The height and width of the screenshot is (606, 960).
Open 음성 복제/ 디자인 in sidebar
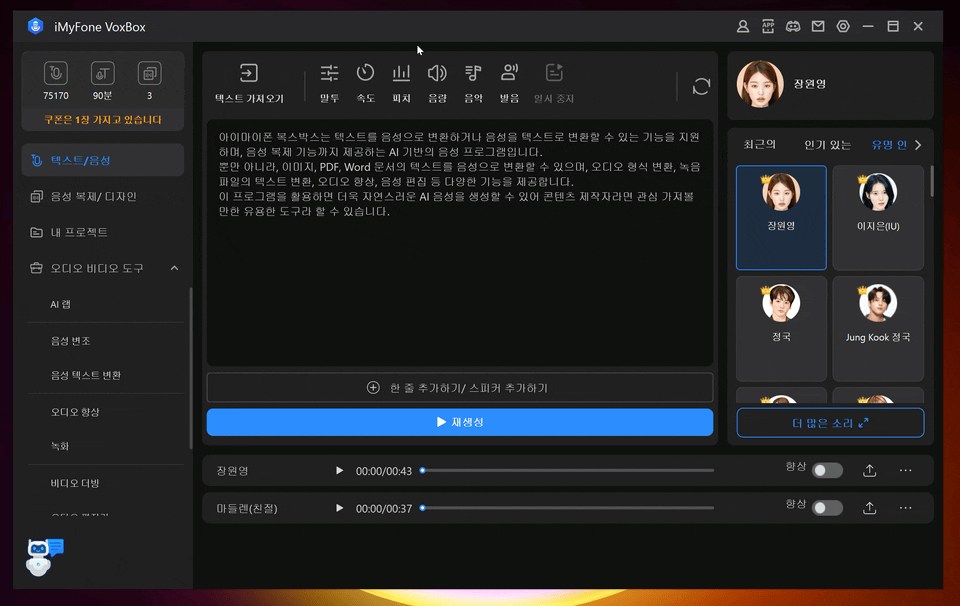coord(103,196)
